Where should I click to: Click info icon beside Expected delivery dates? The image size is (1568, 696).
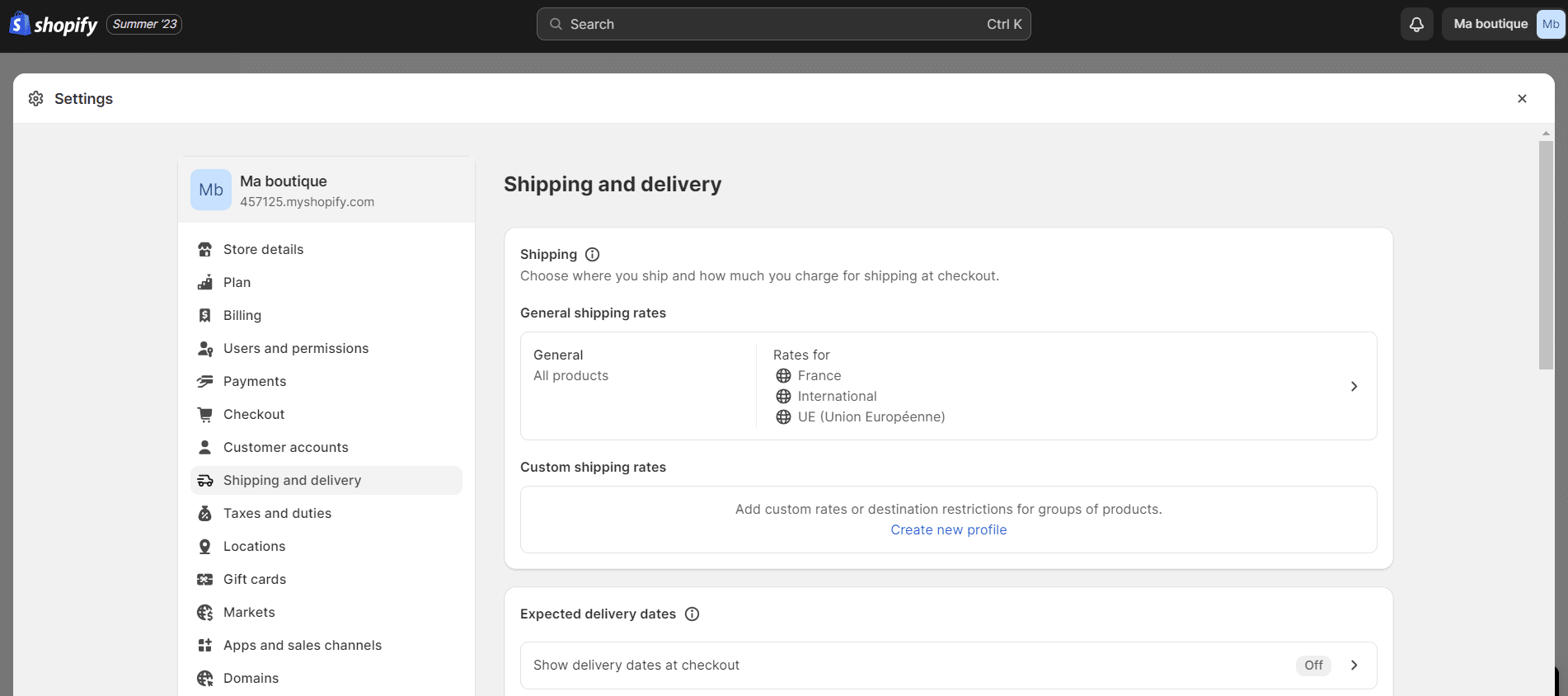(x=692, y=614)
